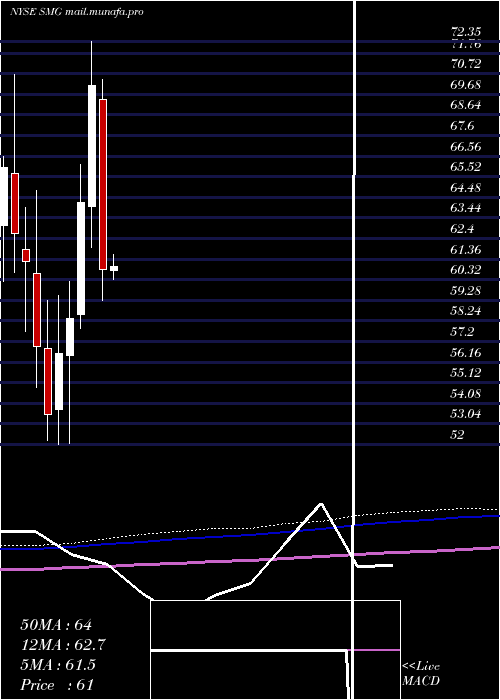Select the 67.6 price axis label
The height and width of the screenshot is (700, 500).
[x=462, y=125]
